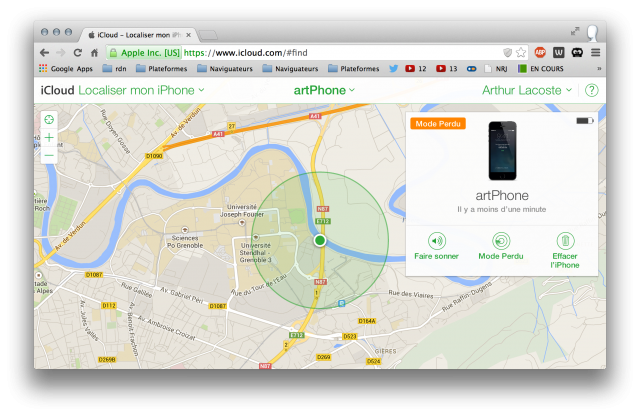Open the second Navigateurs bookmark folder

290,69
